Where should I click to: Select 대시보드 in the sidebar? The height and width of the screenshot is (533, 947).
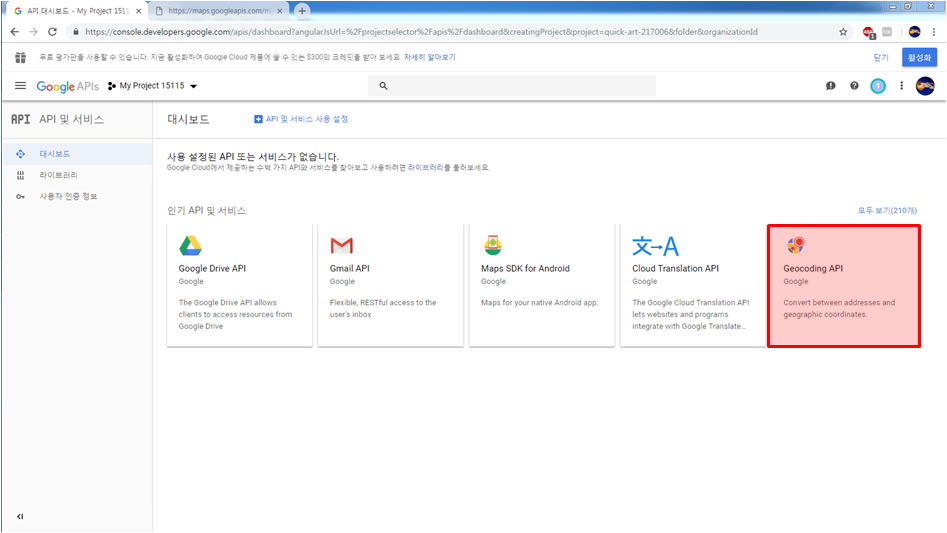[76, 154]
